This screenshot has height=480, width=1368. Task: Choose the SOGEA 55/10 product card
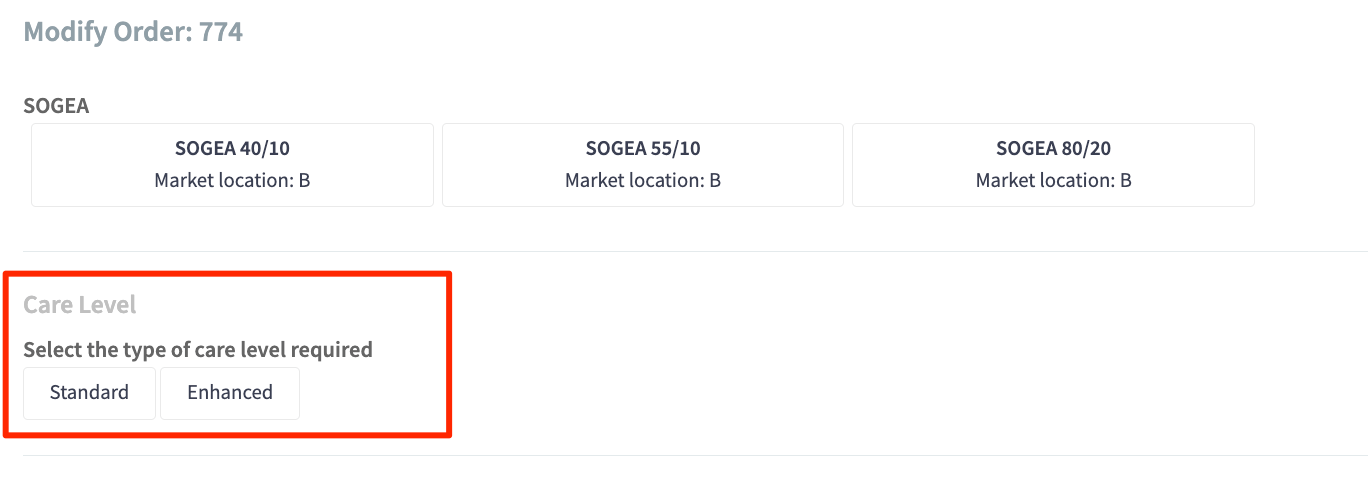[642, 165]
